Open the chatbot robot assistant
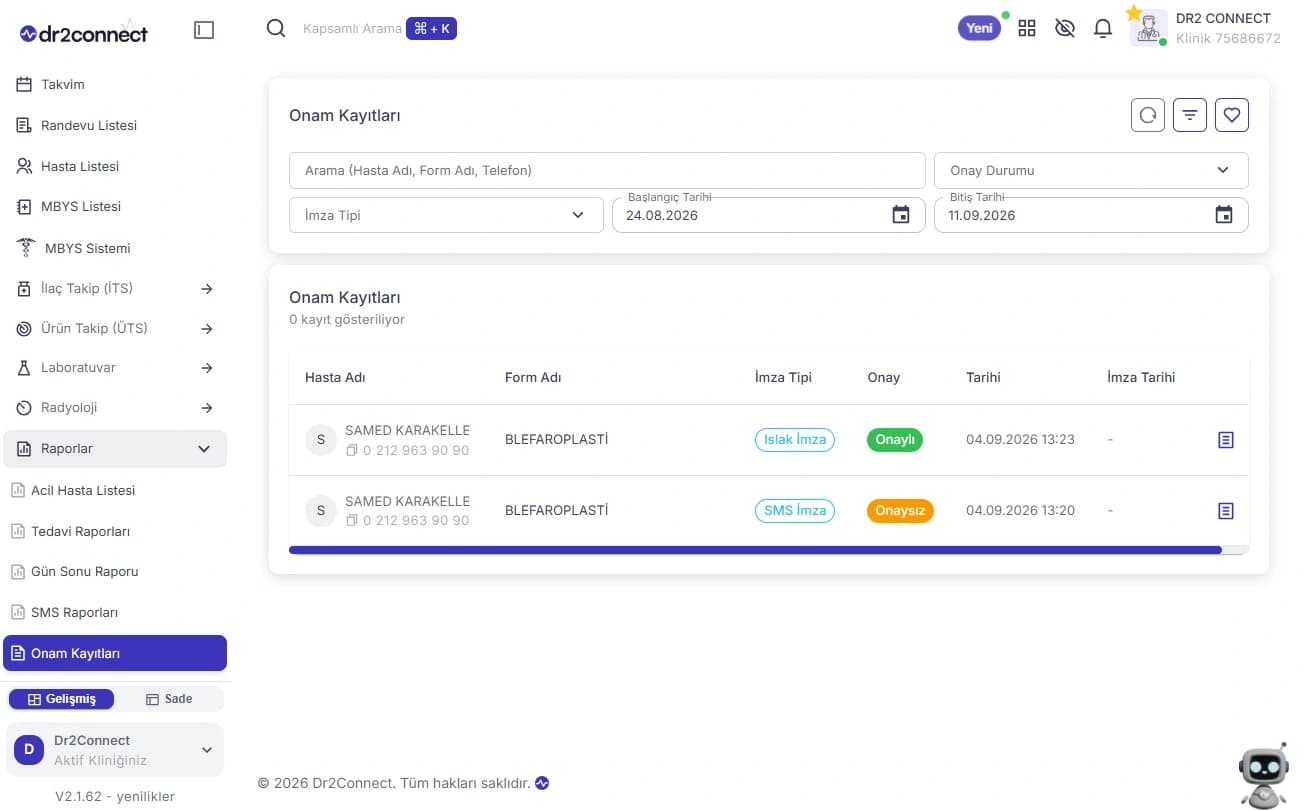The image size is (1302, 810). click(1263, 775)
